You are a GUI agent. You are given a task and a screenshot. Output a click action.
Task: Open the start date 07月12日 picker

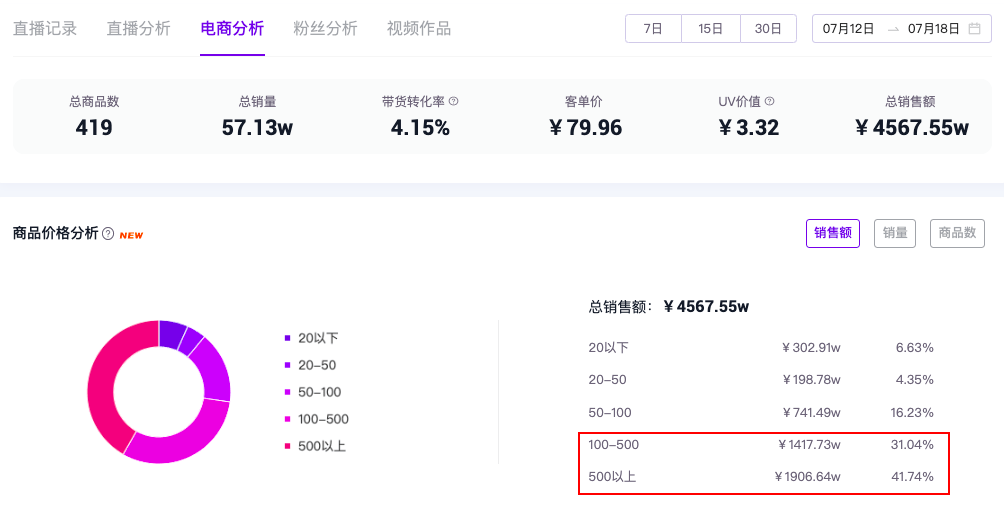pyautogui.click(x=848, y=29)
